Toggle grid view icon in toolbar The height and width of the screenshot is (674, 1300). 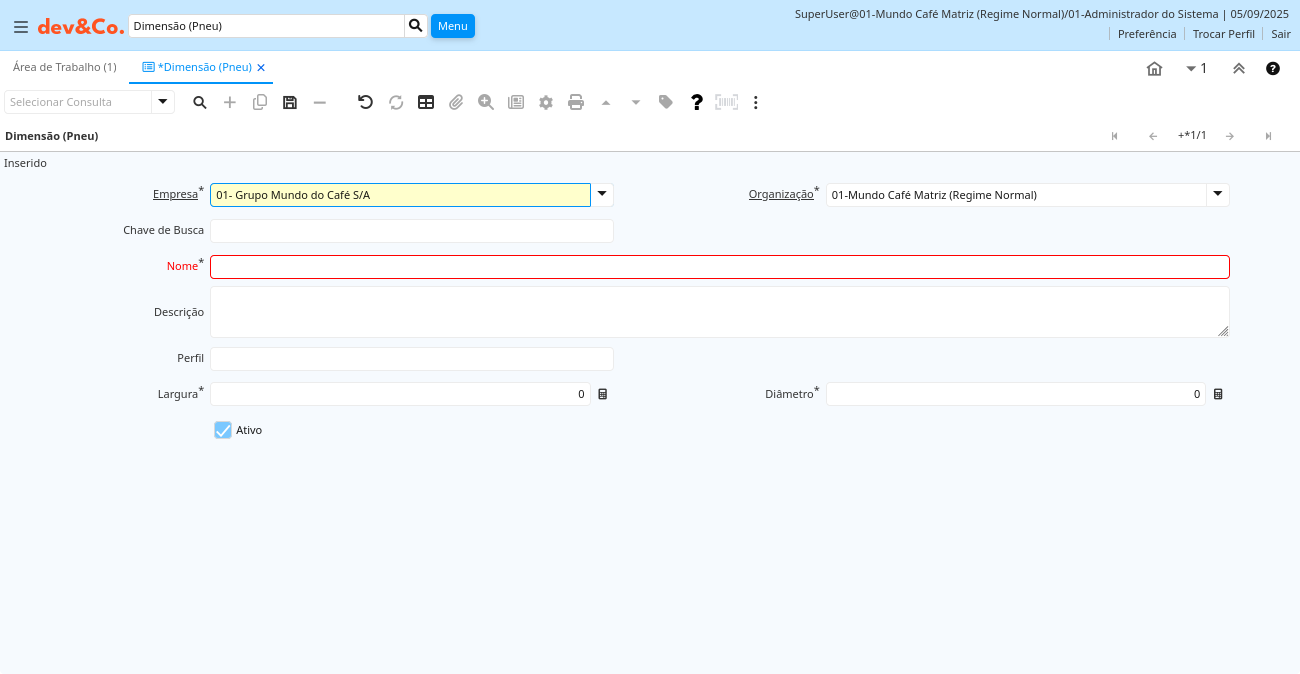click(x=426, y=102)
